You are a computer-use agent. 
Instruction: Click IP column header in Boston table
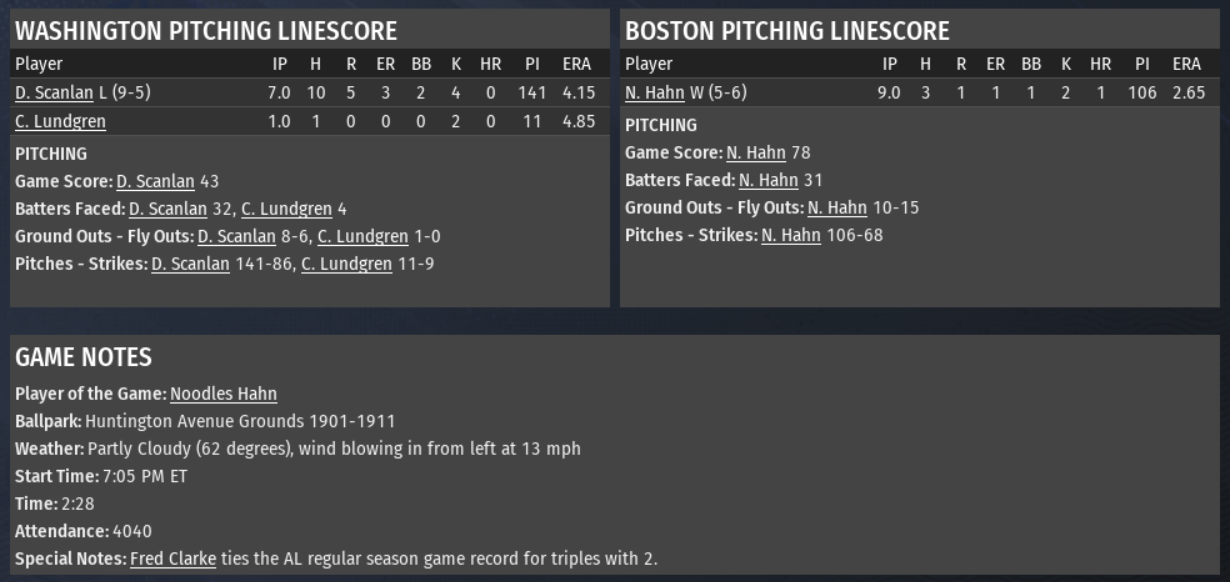889,64
